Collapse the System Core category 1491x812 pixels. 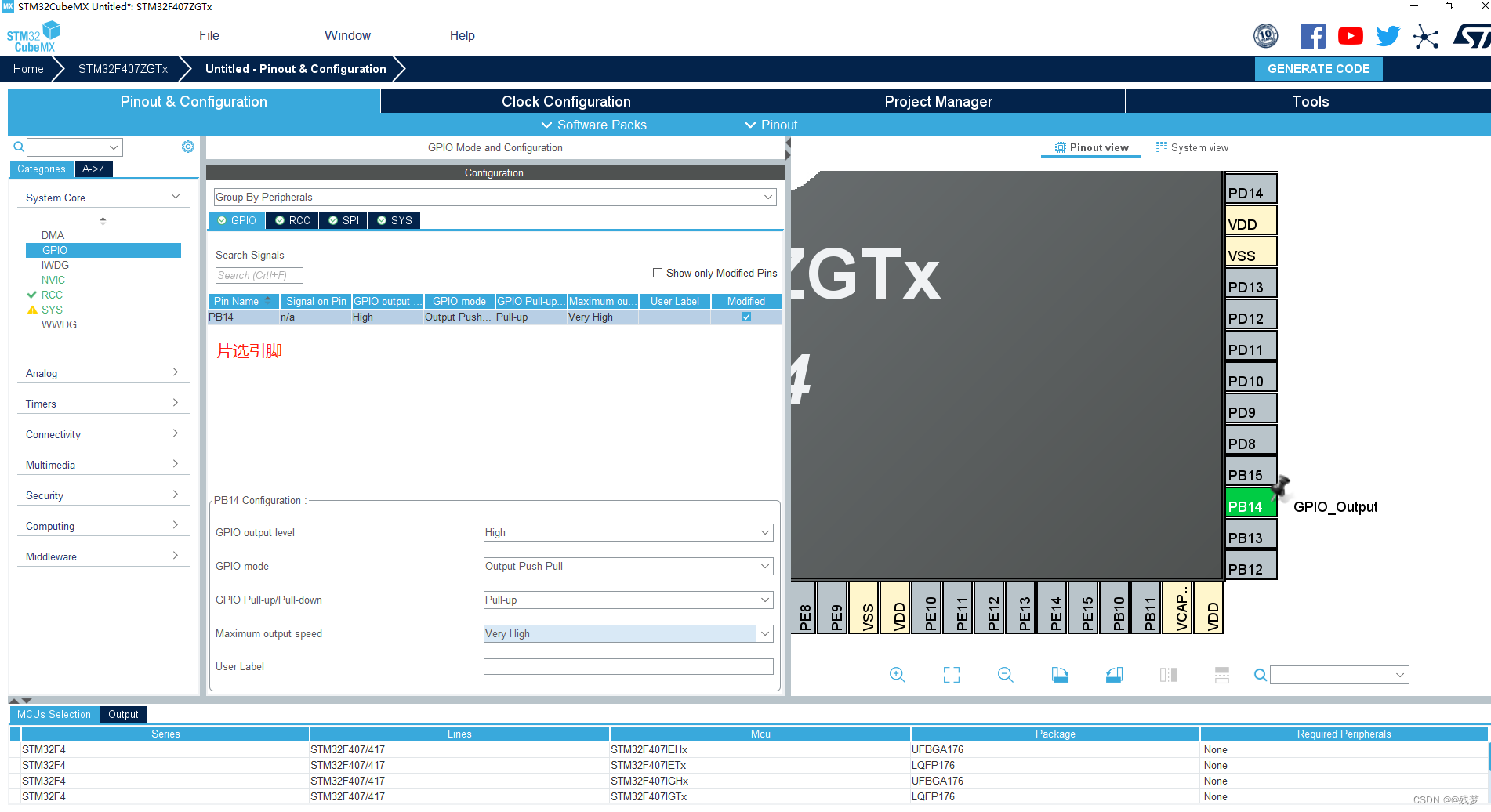pyautogui.click(x=103, y=198)
